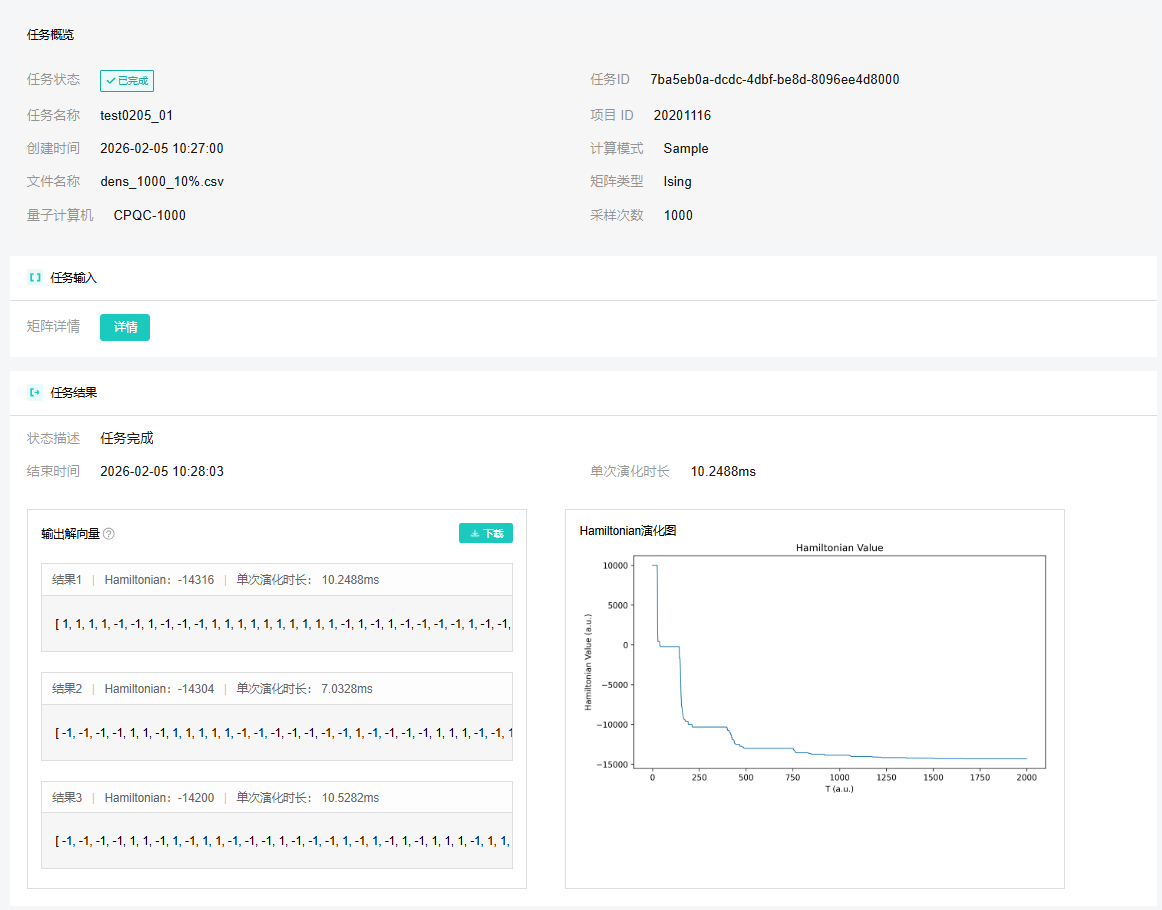Click the 任务概览 overview heading
This screenshot has height=910, width=1162.
(x=50, y=35)
